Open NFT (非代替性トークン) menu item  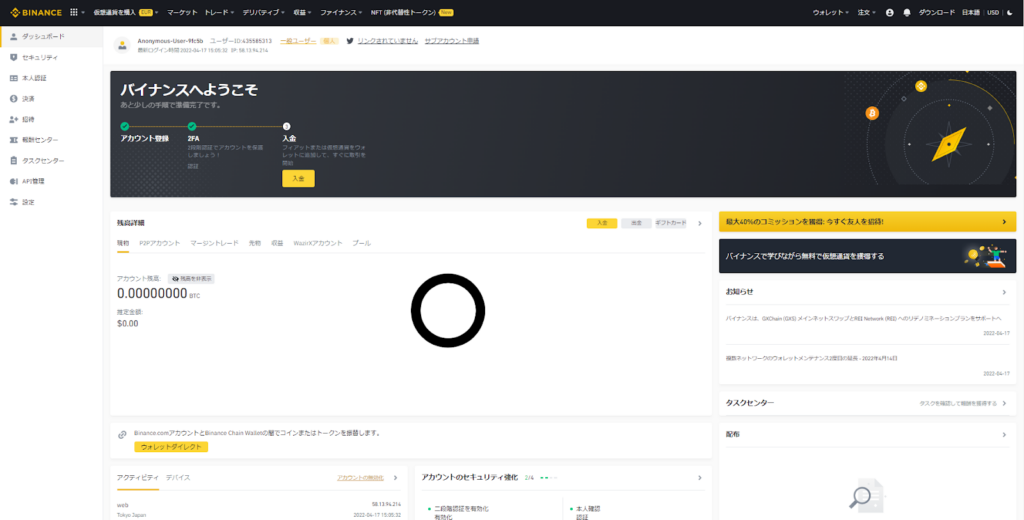tap(412, 12)
